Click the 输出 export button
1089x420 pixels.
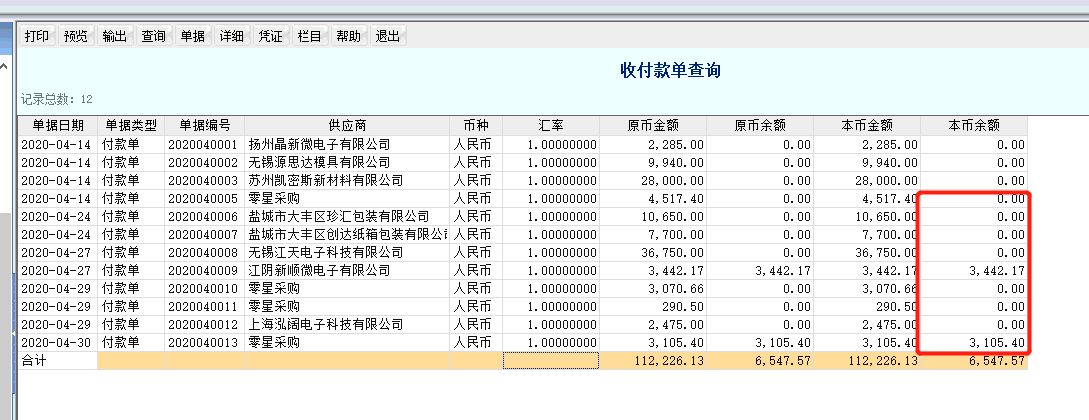point(115,36)
